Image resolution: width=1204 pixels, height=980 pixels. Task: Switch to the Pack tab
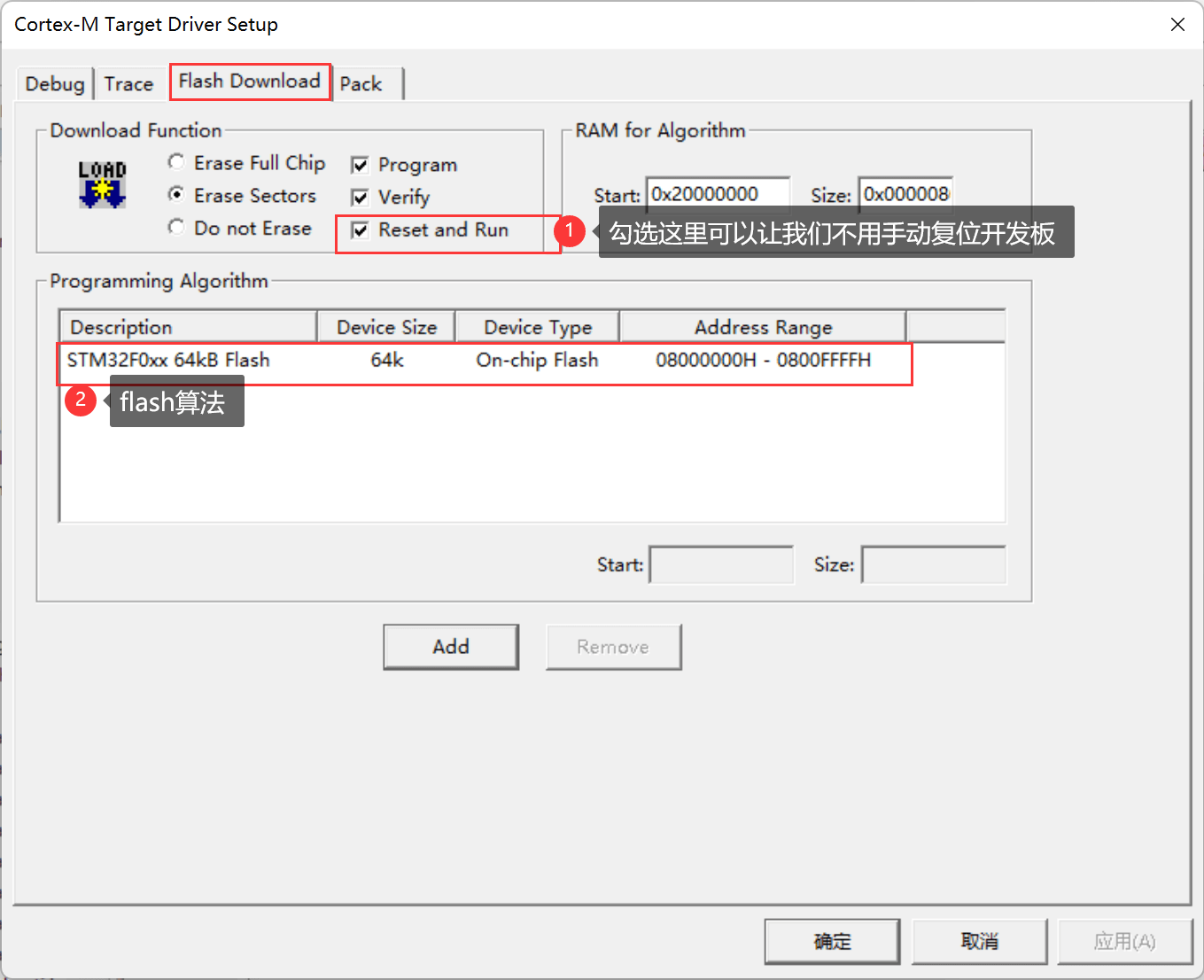tap(361, 84)
